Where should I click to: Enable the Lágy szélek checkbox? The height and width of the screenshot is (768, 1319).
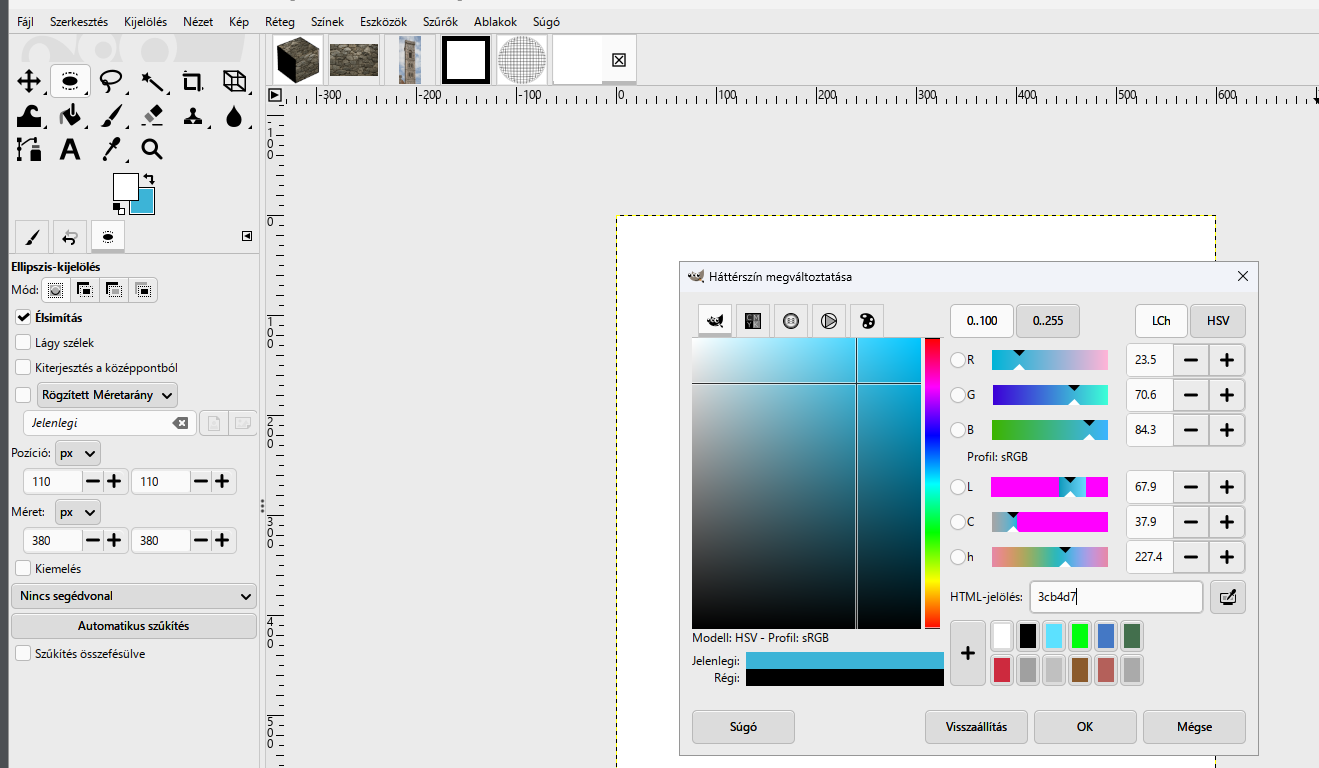click(x=23, y=342)
